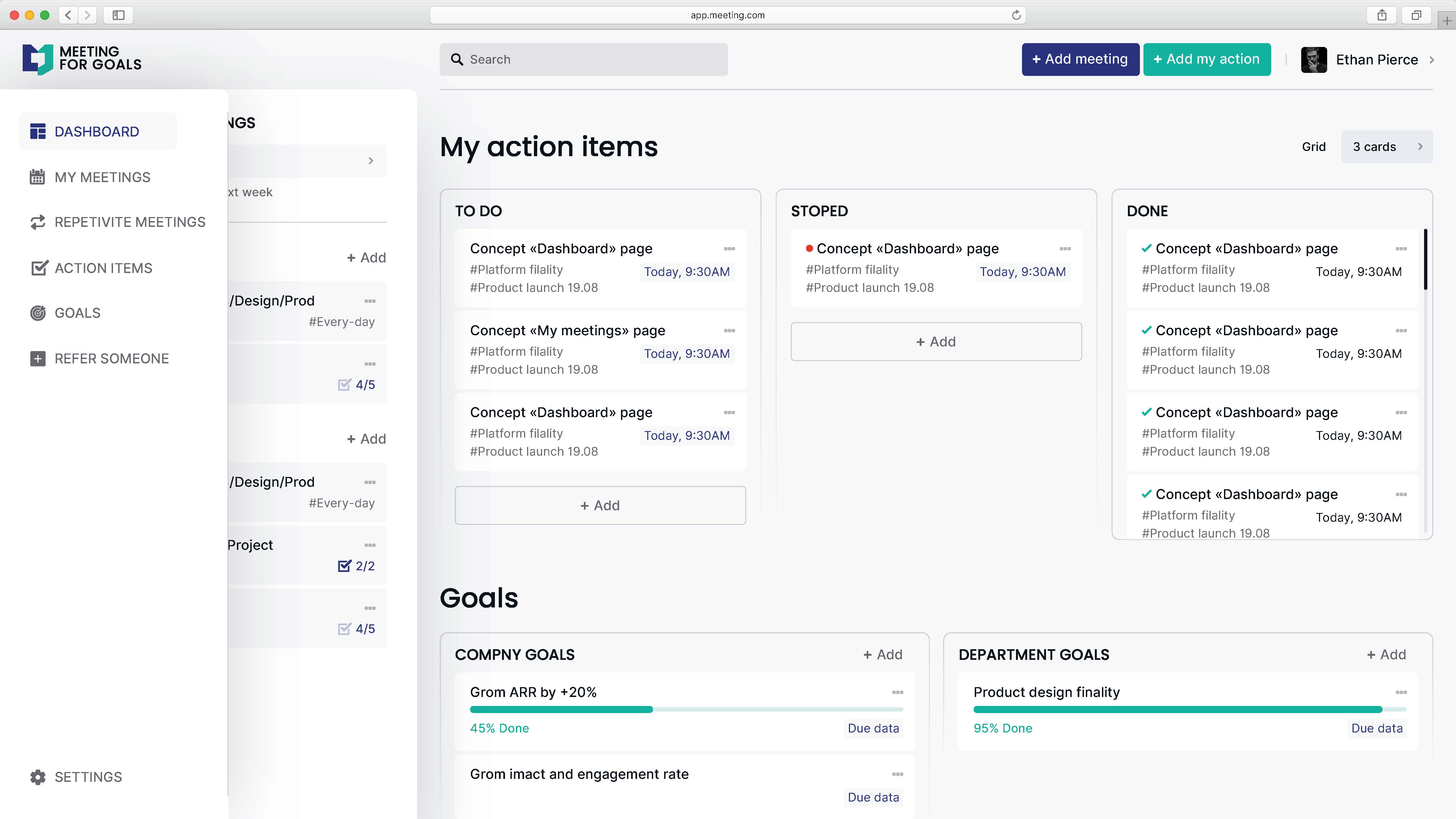The height and width of the screenshot is (819, 1456).
Task: Click the search magnifier icon
Action: click(x=457, y=59)
